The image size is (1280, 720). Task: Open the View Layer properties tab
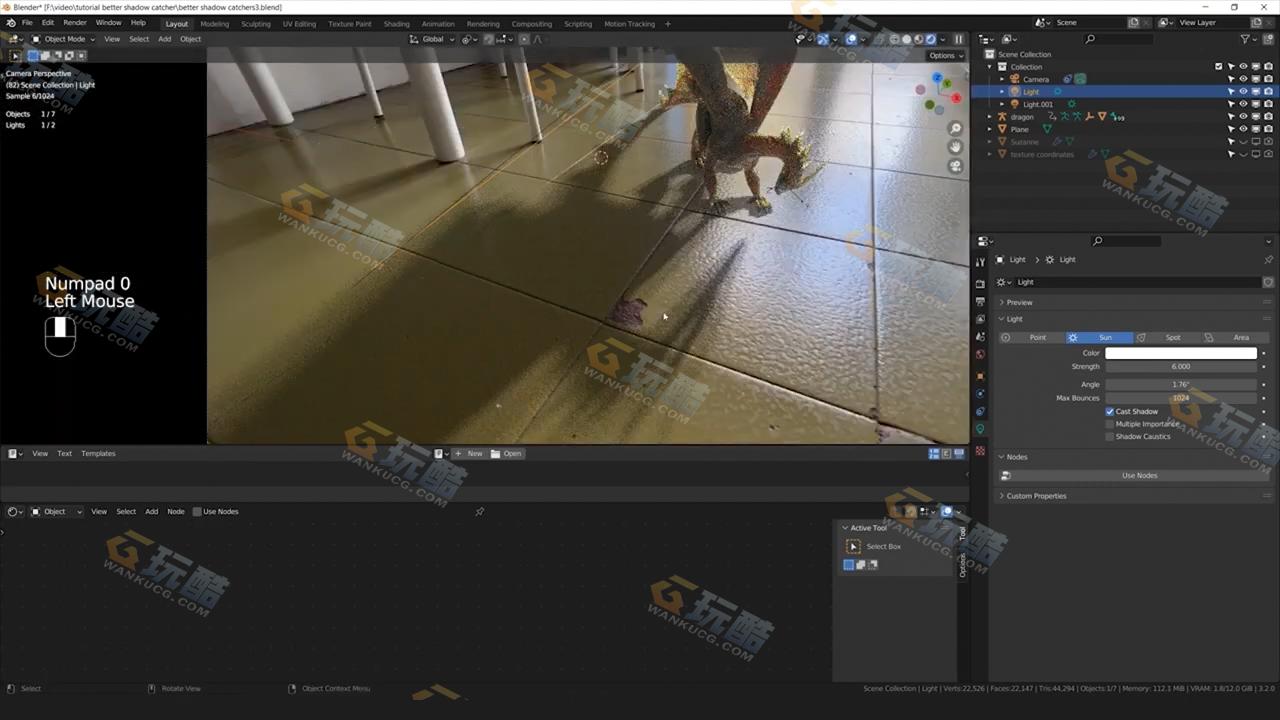pyautogui.click(x=980, y=319)
